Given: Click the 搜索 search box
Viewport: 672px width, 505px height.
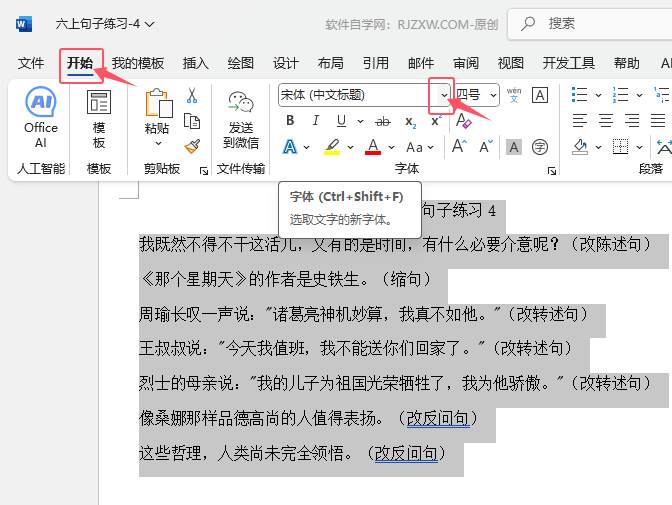Looking at the screenshot, I should coord(590,24).
